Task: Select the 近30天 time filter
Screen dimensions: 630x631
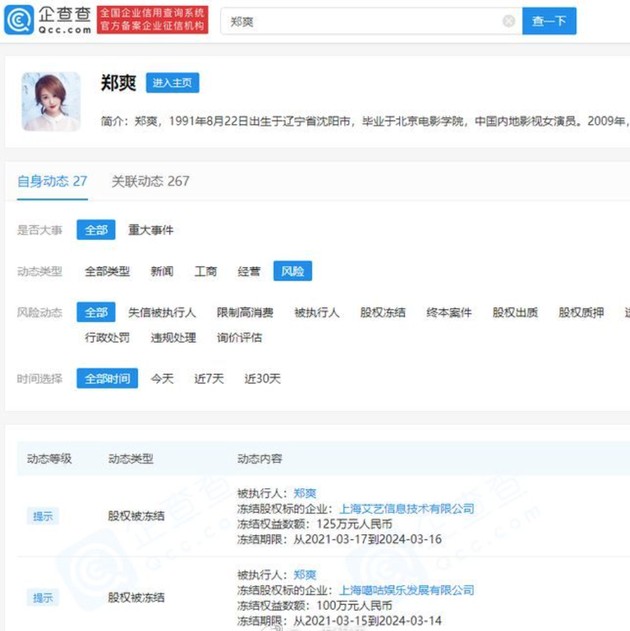Action: pos(262,379)
